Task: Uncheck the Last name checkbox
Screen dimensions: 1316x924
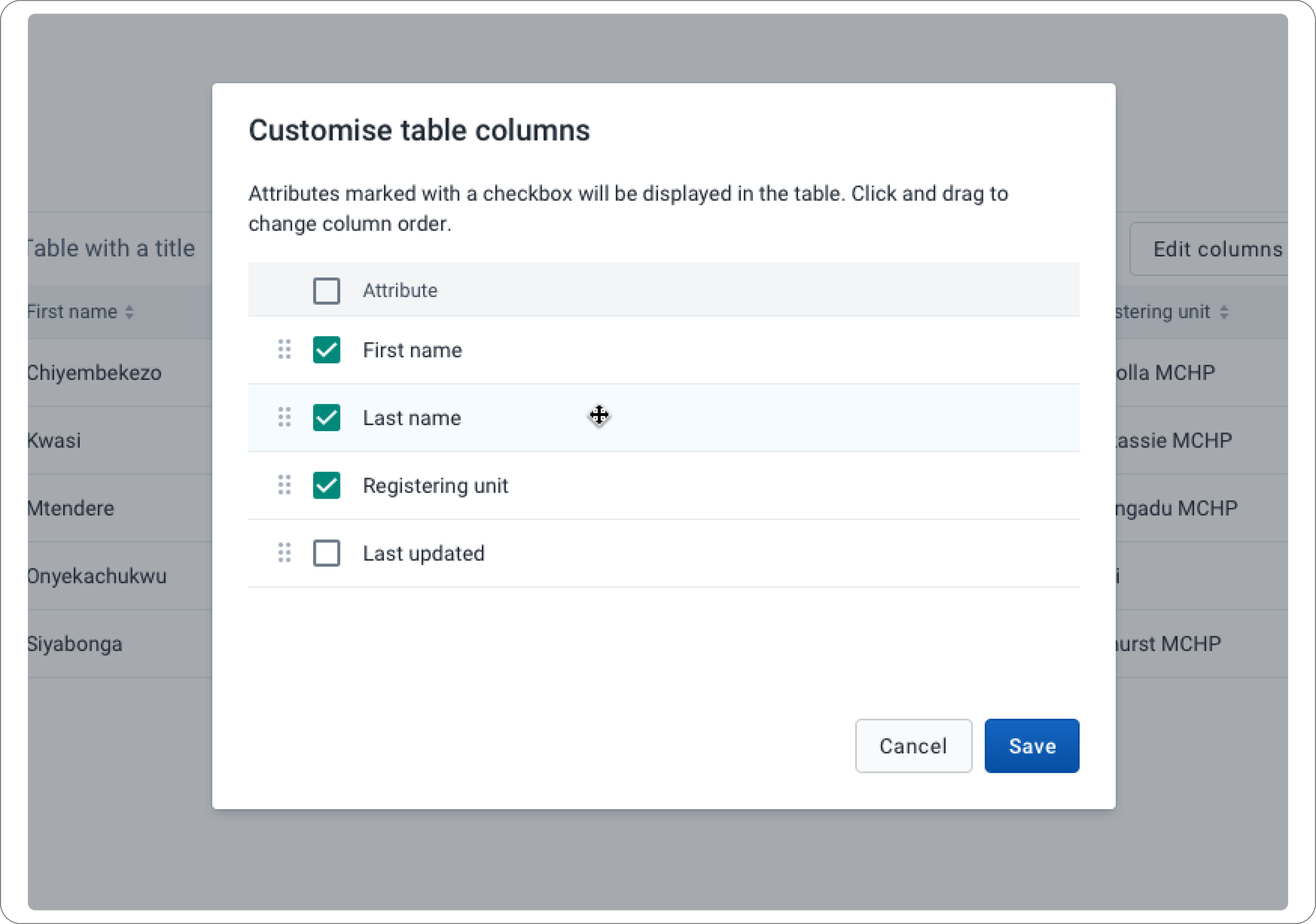Action: [326, 418]
